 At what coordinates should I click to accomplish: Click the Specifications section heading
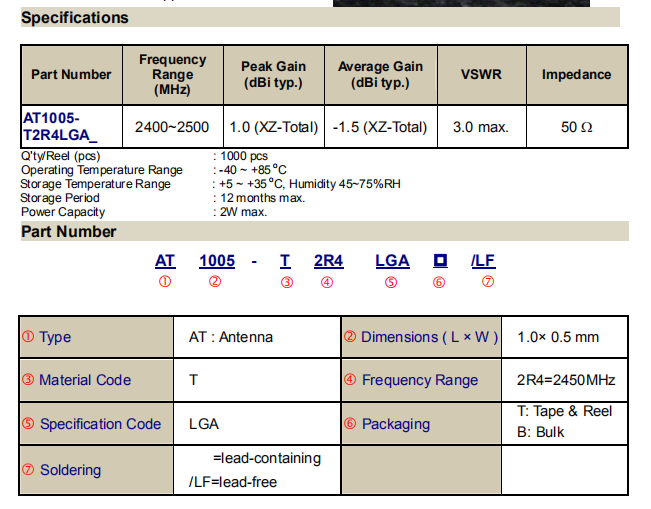coord(75,18)
